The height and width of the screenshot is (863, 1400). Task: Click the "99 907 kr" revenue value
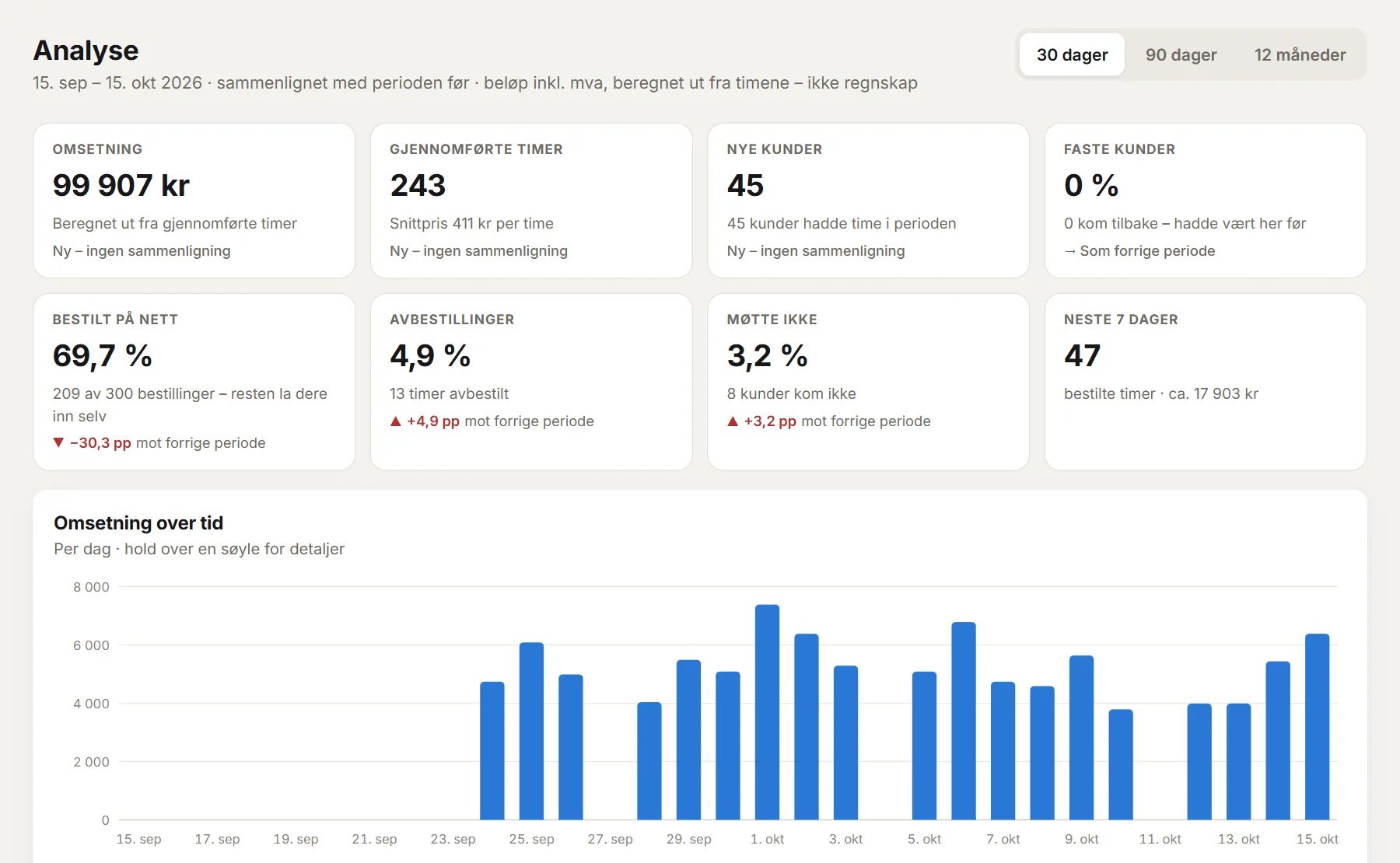(x=121, y=186)
